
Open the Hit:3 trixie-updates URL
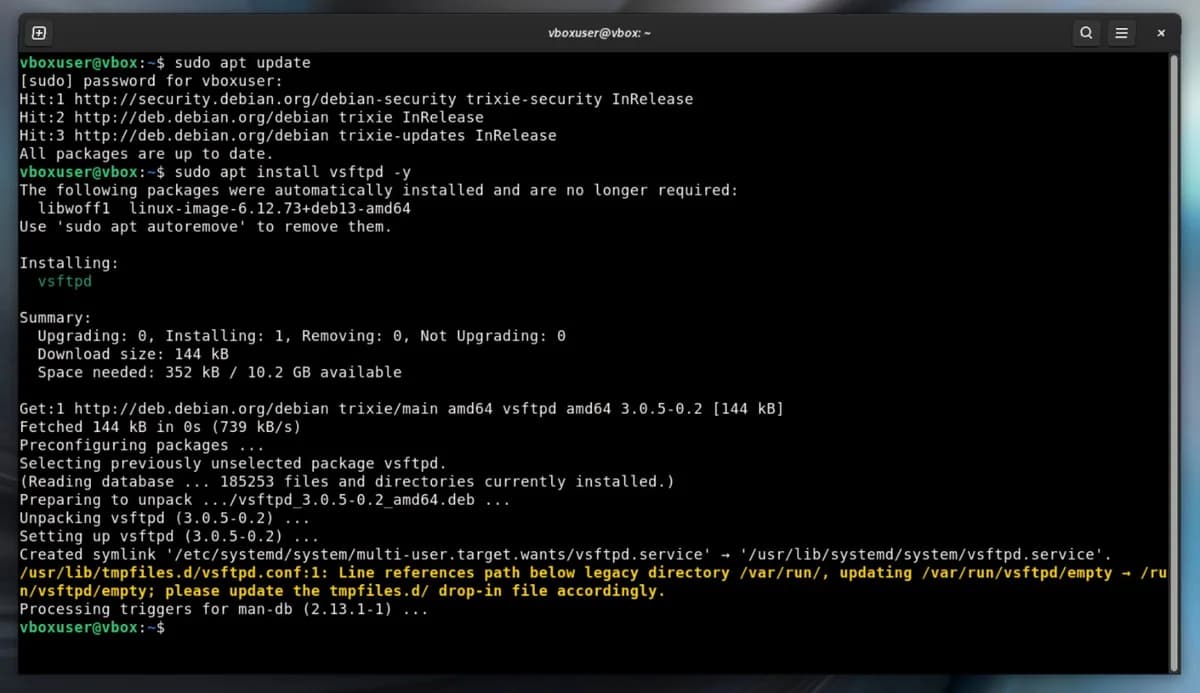click(202, 135)
